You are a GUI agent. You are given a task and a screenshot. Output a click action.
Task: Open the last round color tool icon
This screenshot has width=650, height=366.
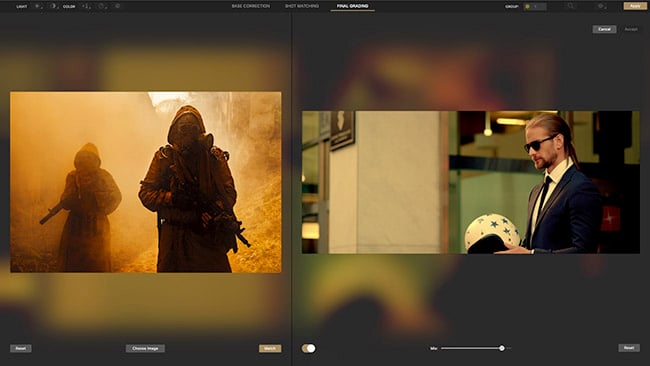117,6
